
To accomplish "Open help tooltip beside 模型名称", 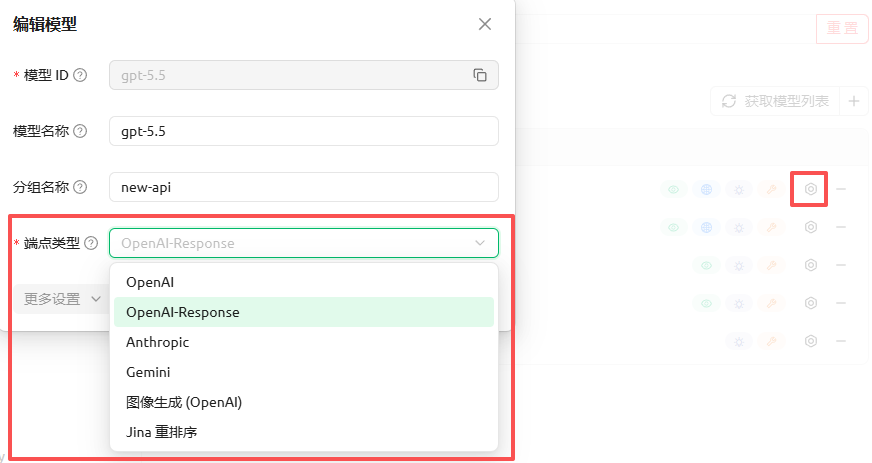I will point(80,131).
